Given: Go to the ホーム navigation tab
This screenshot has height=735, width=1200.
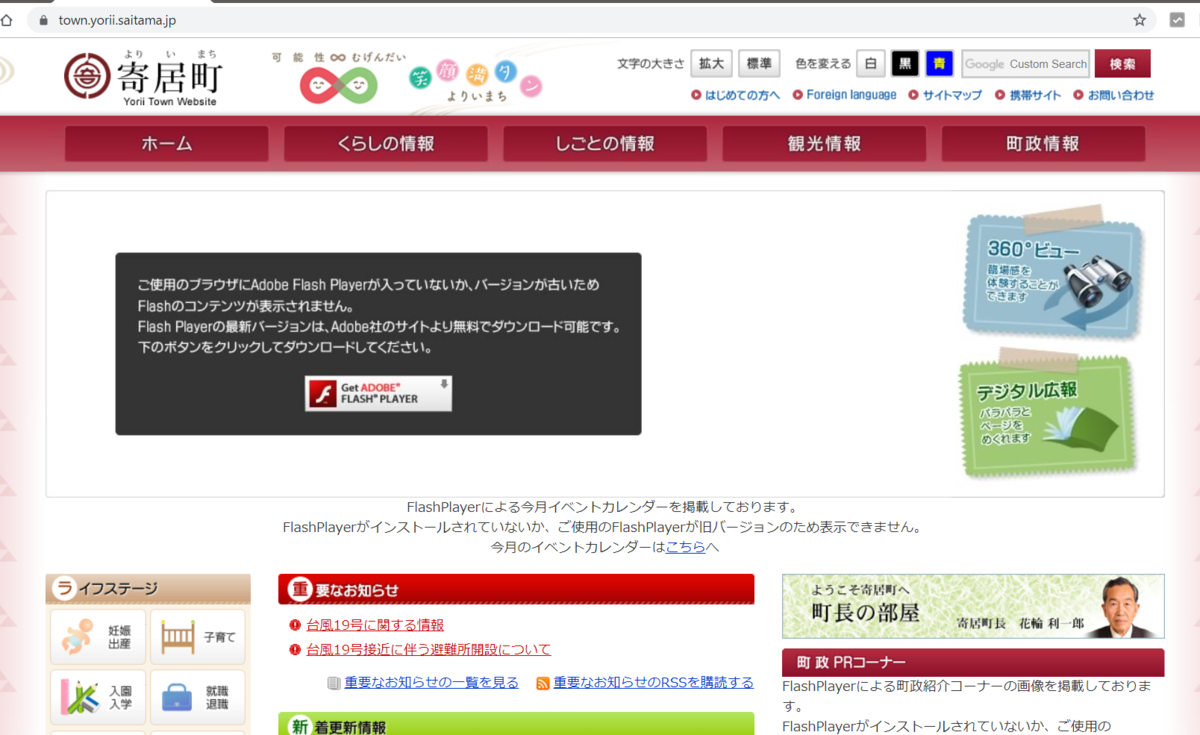Looking at the screenshot, I should click(x=167, y=143).
